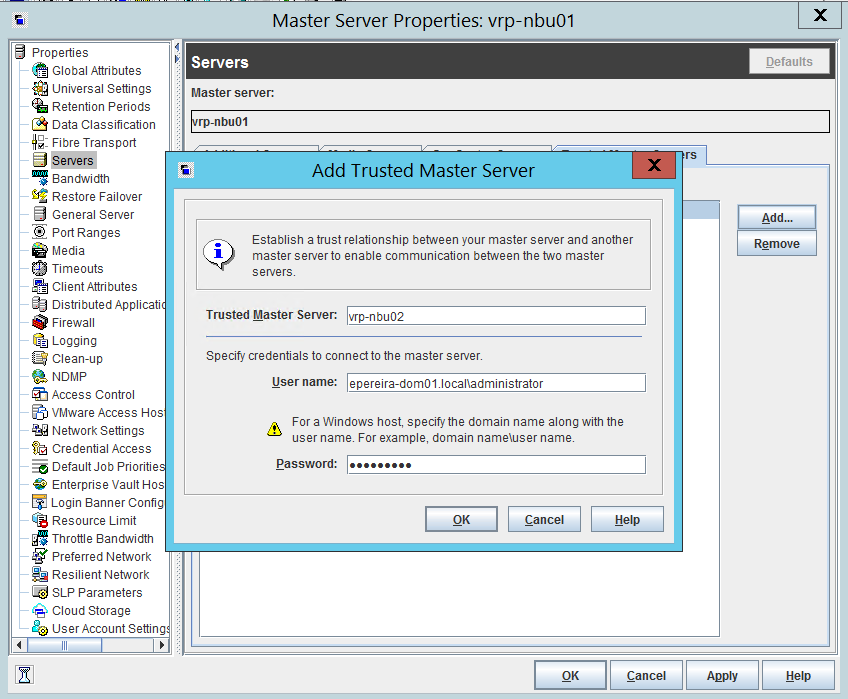Click the General Server icon
The width and height of the screenshot is (848, 699).
40,214
